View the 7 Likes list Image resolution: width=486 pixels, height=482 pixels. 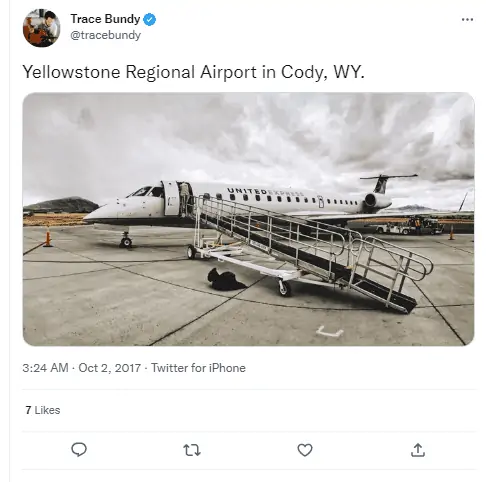click(43, 410)
